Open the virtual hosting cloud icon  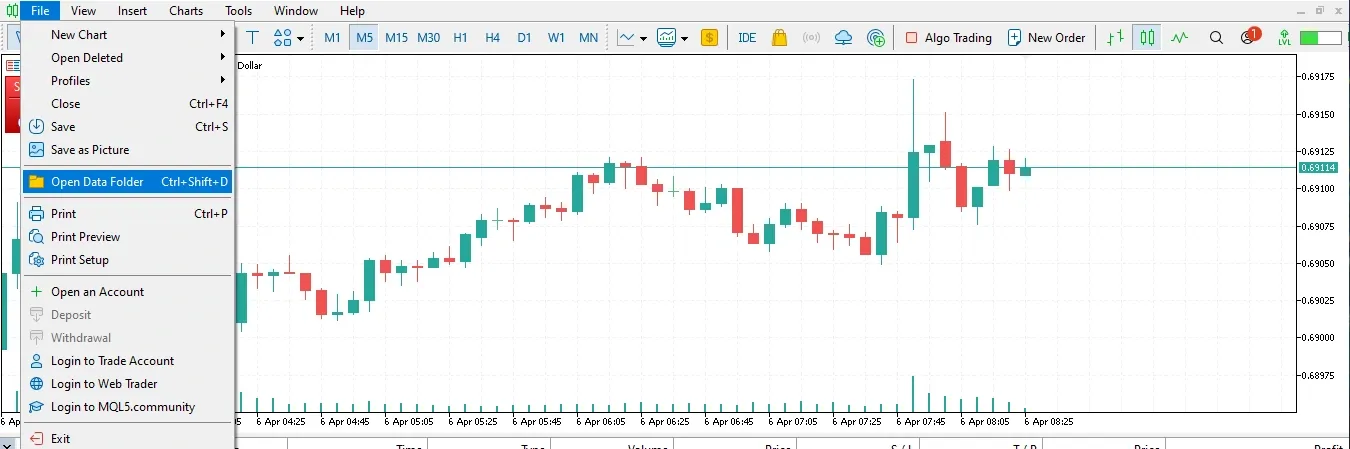click(x=844, y=38)
